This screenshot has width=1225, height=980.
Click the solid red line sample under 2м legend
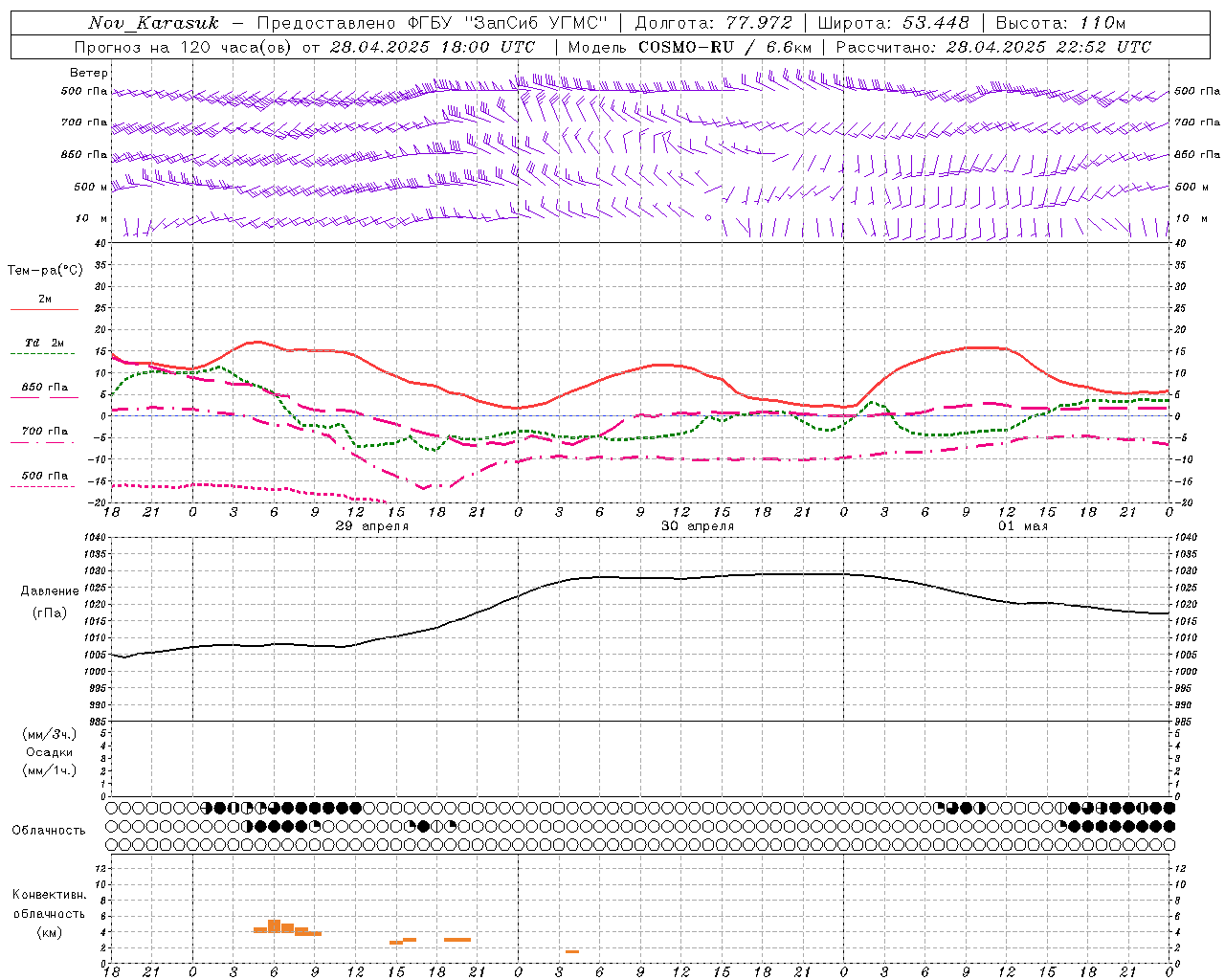44,310
